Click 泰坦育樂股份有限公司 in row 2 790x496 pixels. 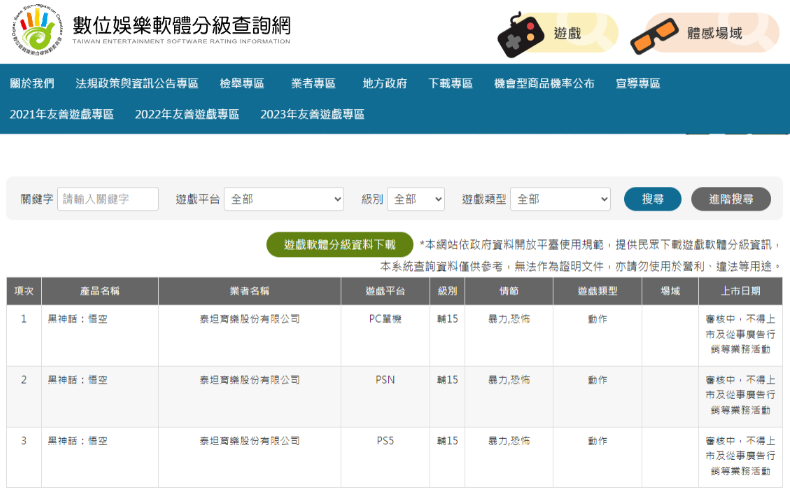250,380
